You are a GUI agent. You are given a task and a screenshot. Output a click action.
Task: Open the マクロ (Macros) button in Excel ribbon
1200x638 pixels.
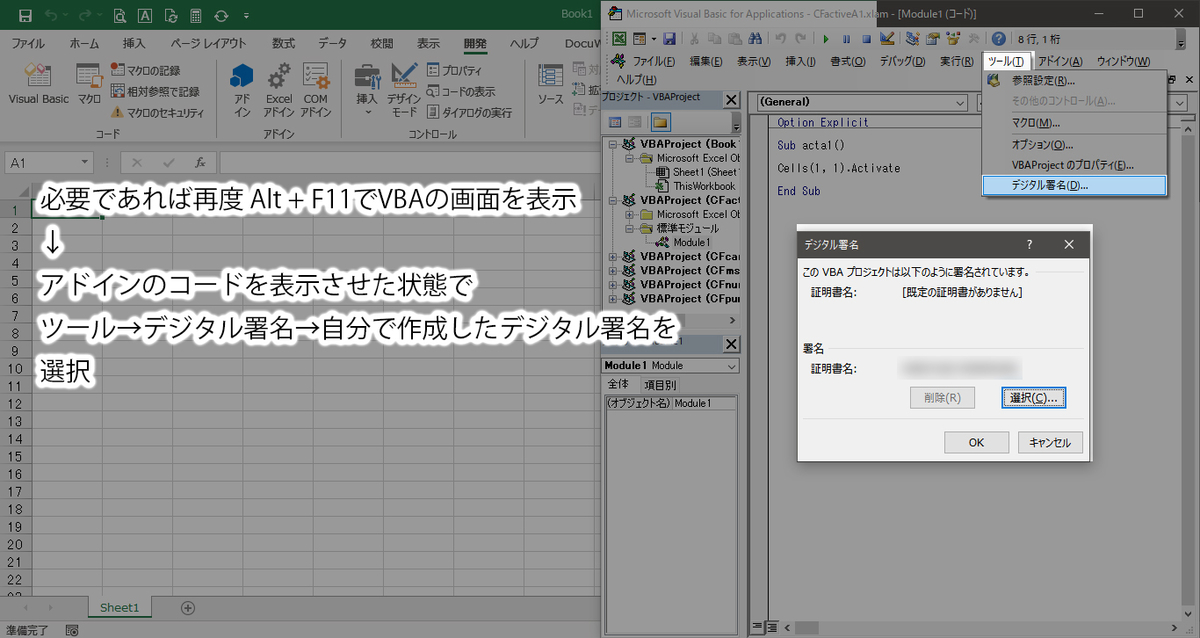tap(89, 85)
